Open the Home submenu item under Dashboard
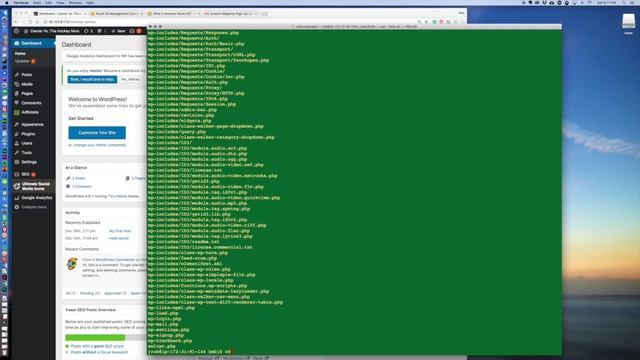 (20, 53)
